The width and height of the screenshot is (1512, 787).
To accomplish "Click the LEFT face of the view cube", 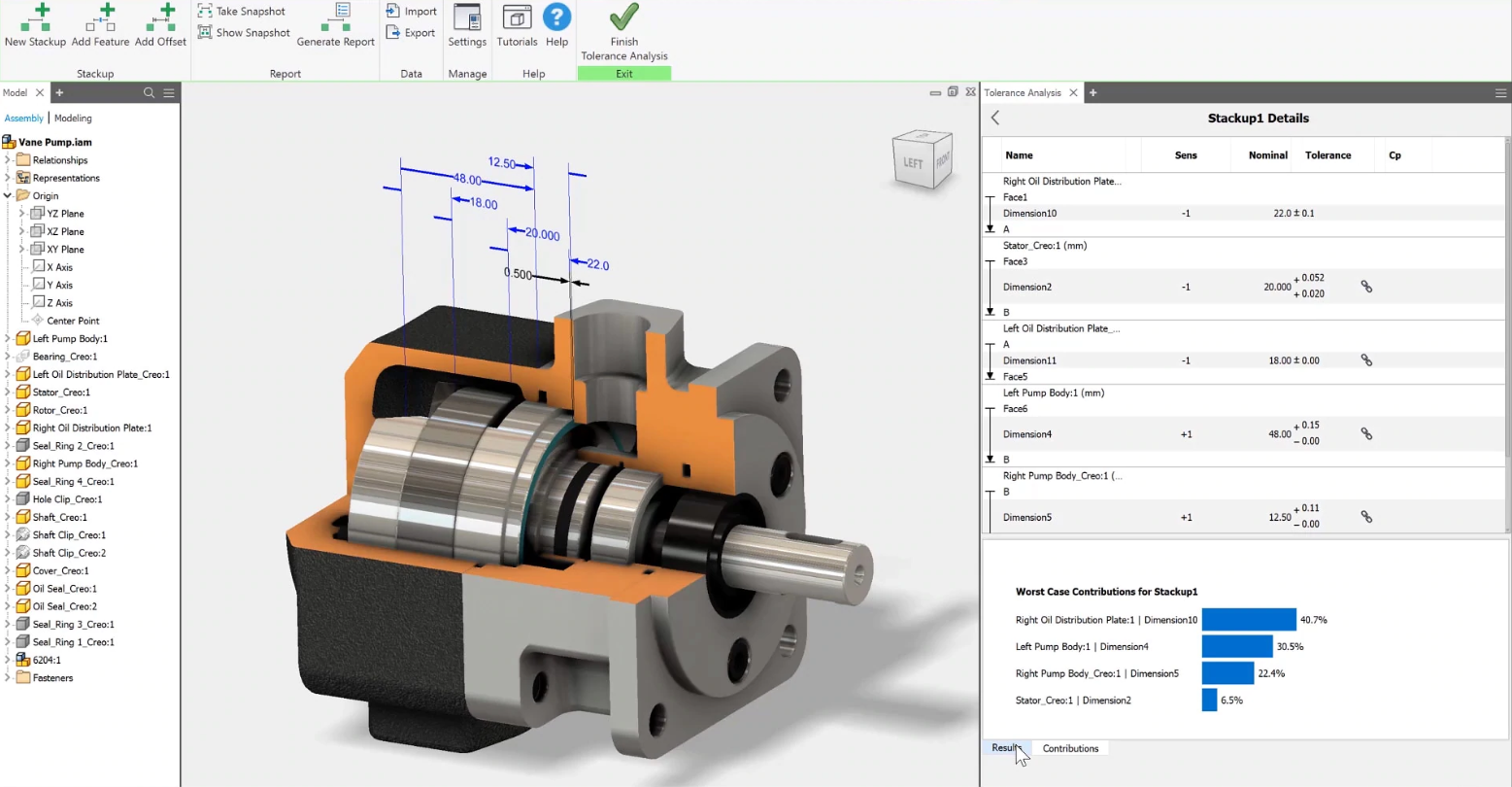I will (913, 162).
